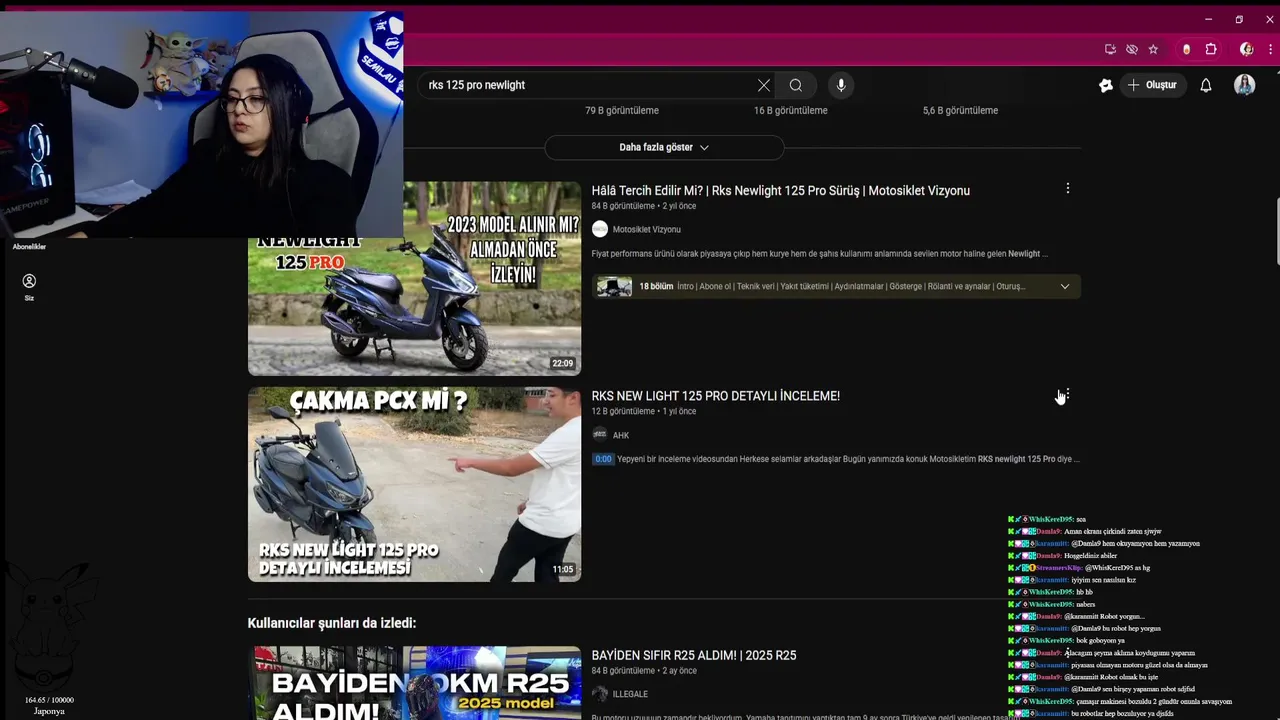Click the Kullanıcılar şunları da izledi heading
Image resolution: width=1280 pixels, height=720 pixels.
pos(332,623)
